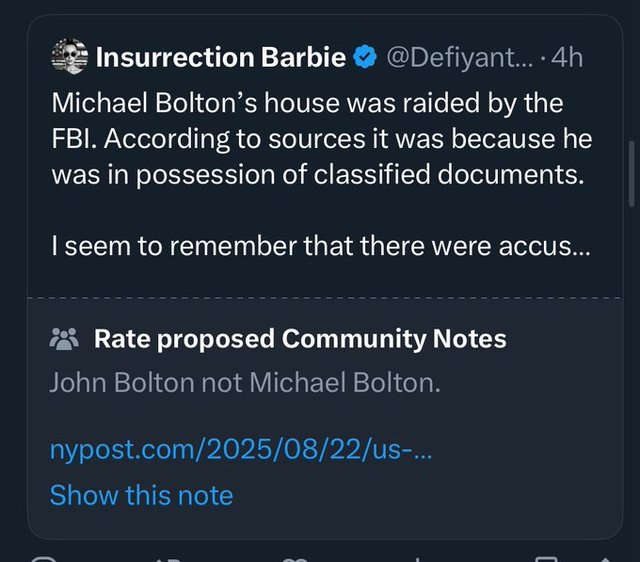The image size is (640, 562).
Task: Click the Insurrection Barbie display name
Action: tap(220, 58)
